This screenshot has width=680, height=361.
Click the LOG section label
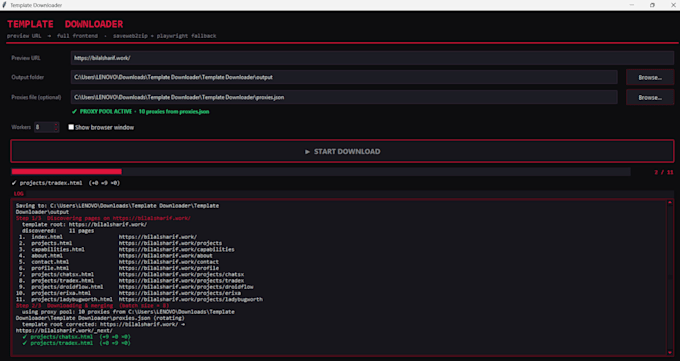tap(19, 194)
